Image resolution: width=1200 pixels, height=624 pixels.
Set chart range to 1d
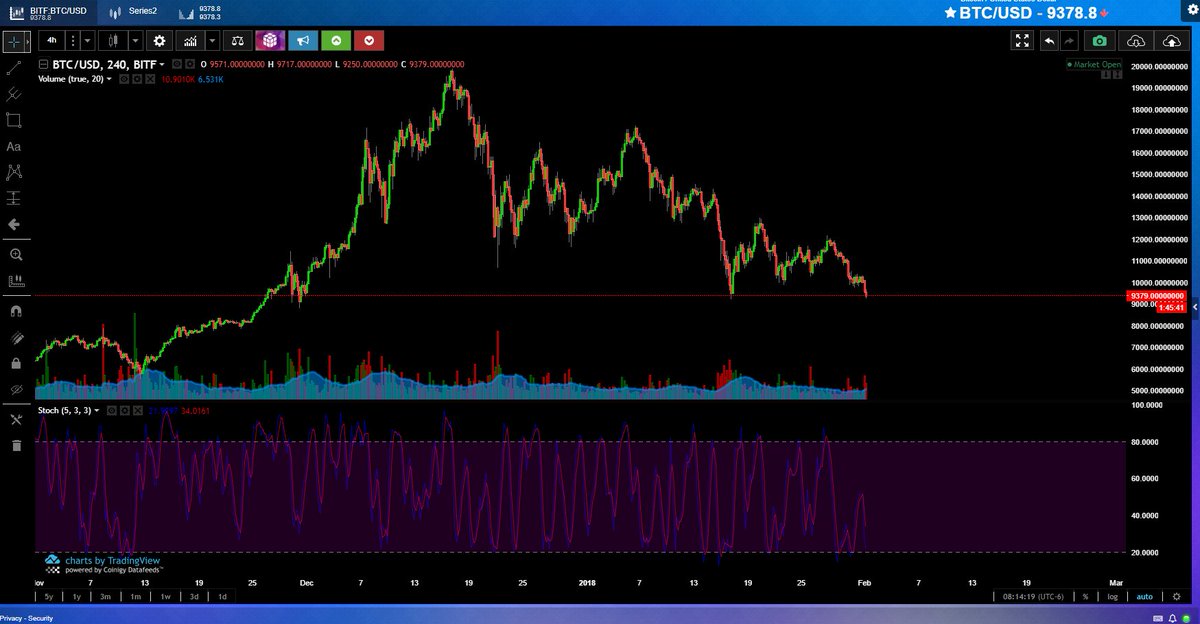pos(222,596)
